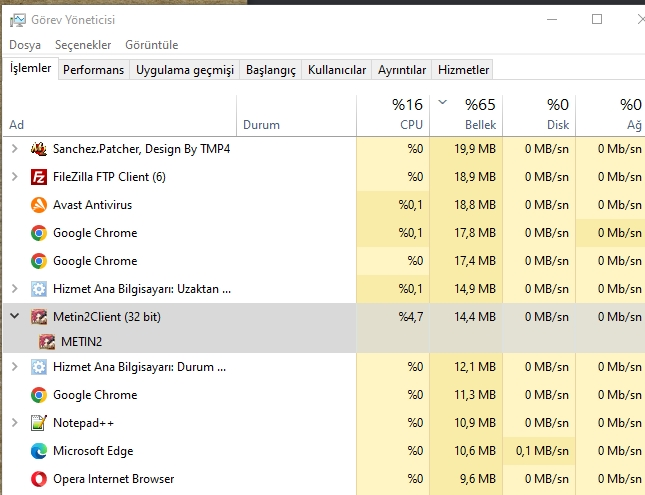
Task: Open the Hizmetler tab
Action: pos(463,70)
